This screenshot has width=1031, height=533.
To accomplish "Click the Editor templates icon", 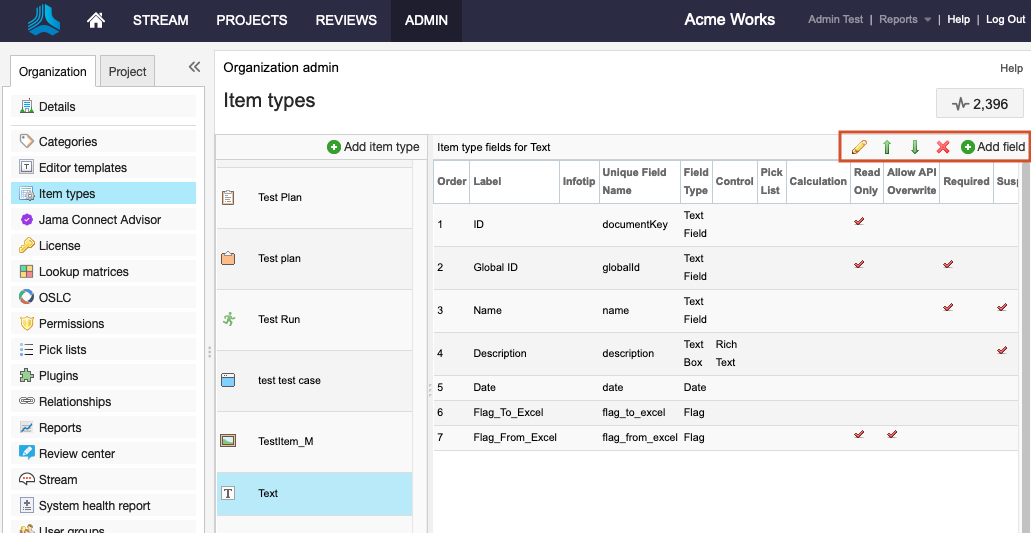I will tap(26, 167).
